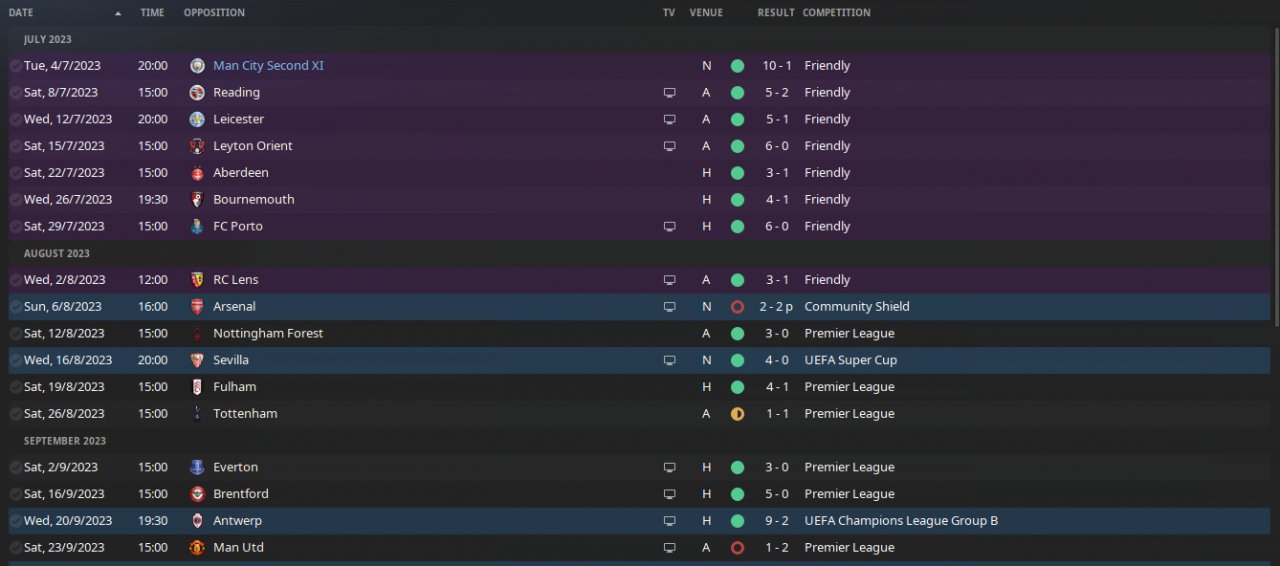1280x566 pixels.
Task: Toggle the round marker beside Wed, 20/9/2023
Action: pyautogui.click(x=15, y=521)
